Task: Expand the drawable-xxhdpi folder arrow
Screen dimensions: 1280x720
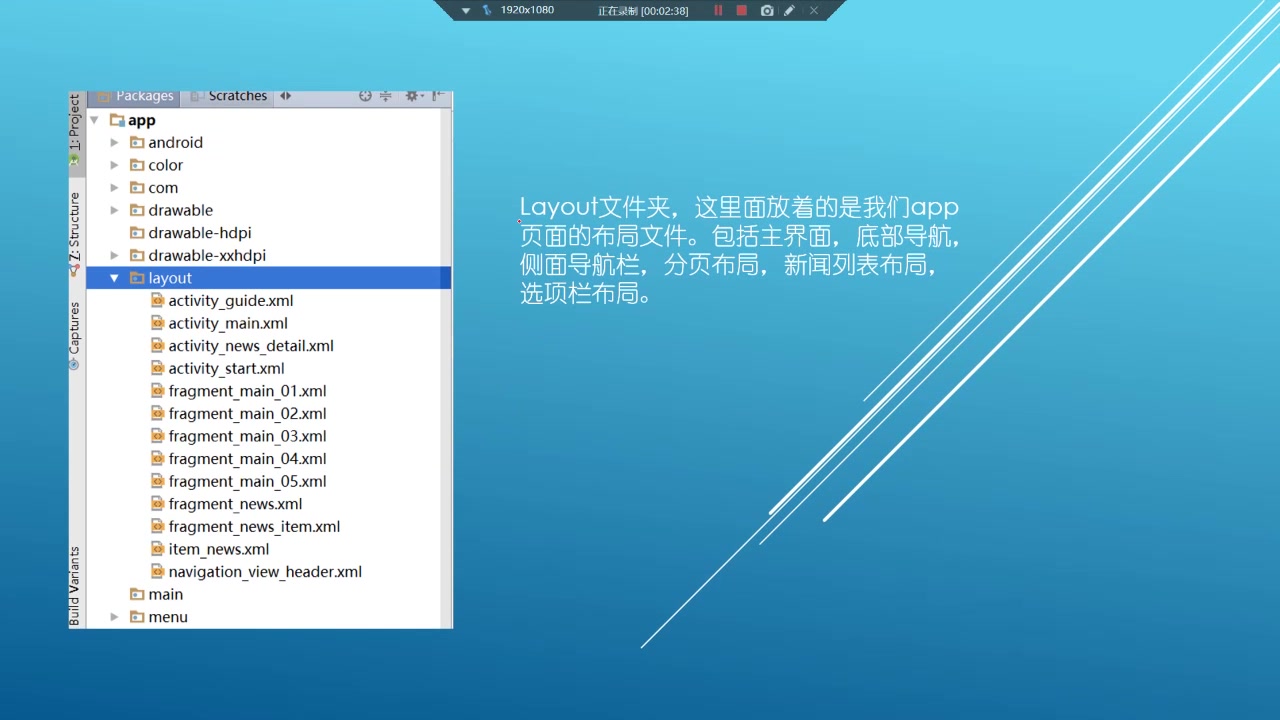Action: point(114,255)
